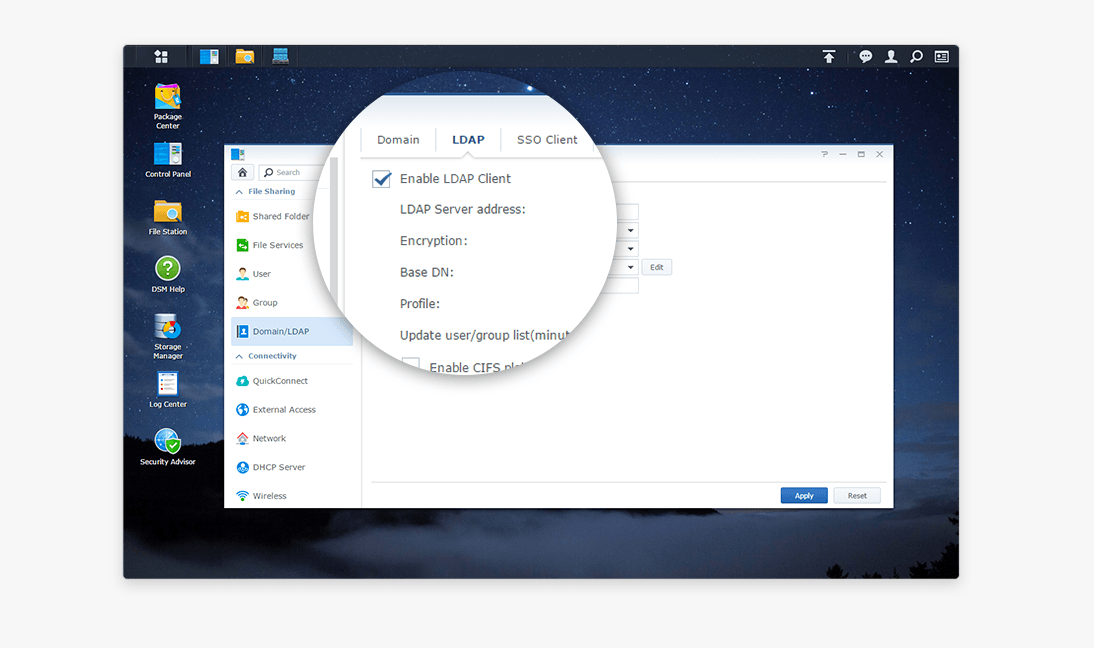Open Log Center desktop icon
This screenshot has height=648, width=1094.
coord(167,390)
